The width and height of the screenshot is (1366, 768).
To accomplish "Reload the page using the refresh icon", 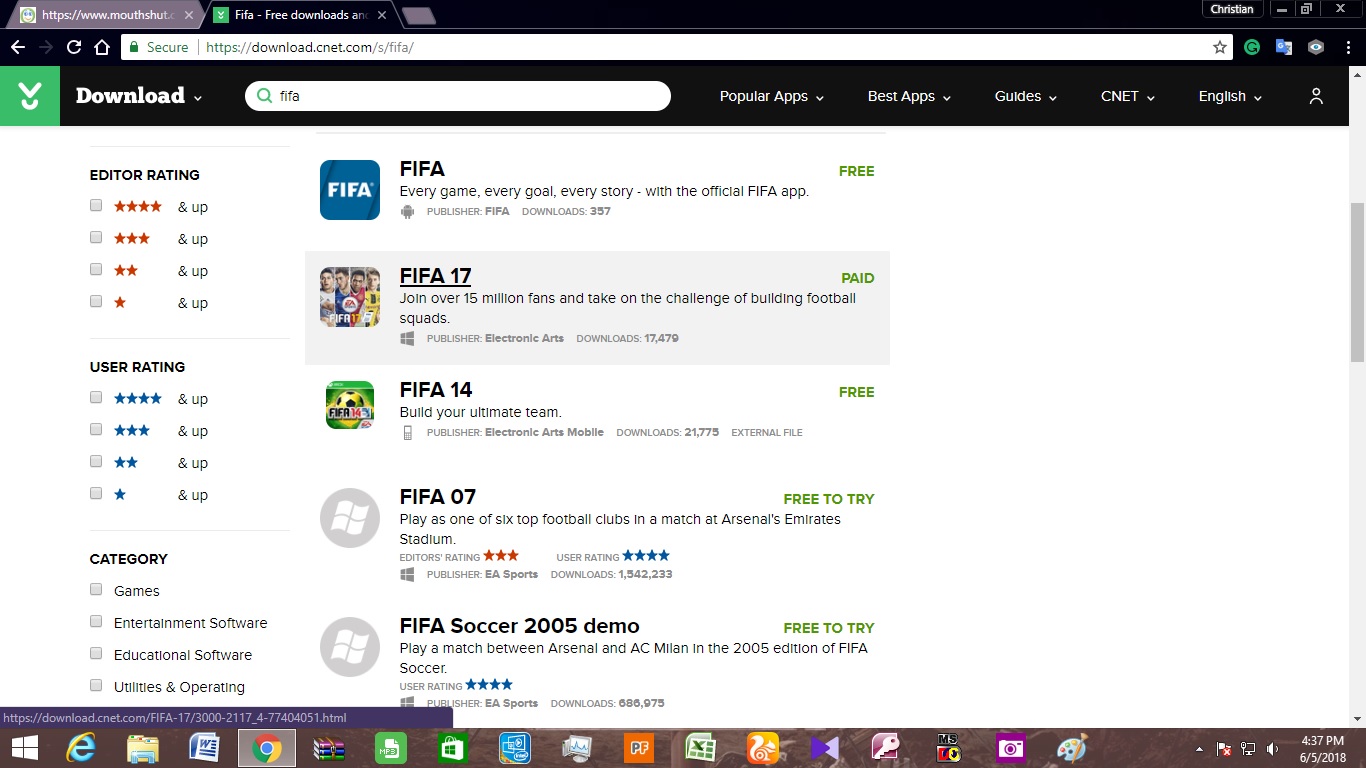I will click(74, 47).
